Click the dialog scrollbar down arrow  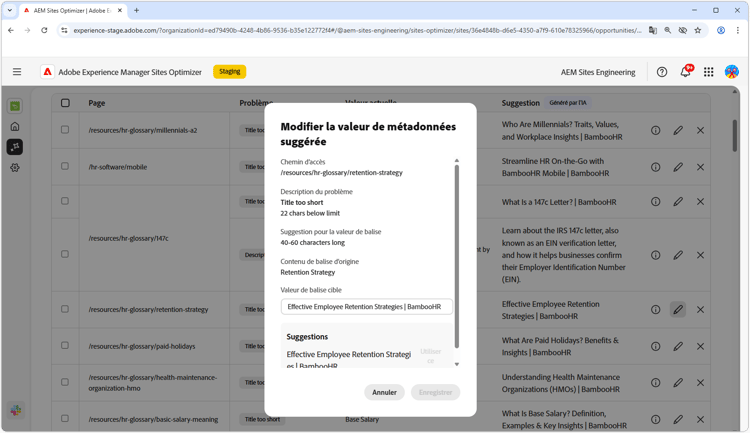457,365
